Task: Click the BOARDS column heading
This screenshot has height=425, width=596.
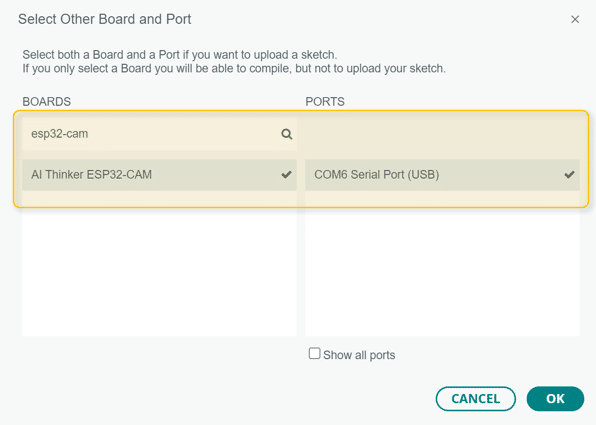Action: coord(47,101)
